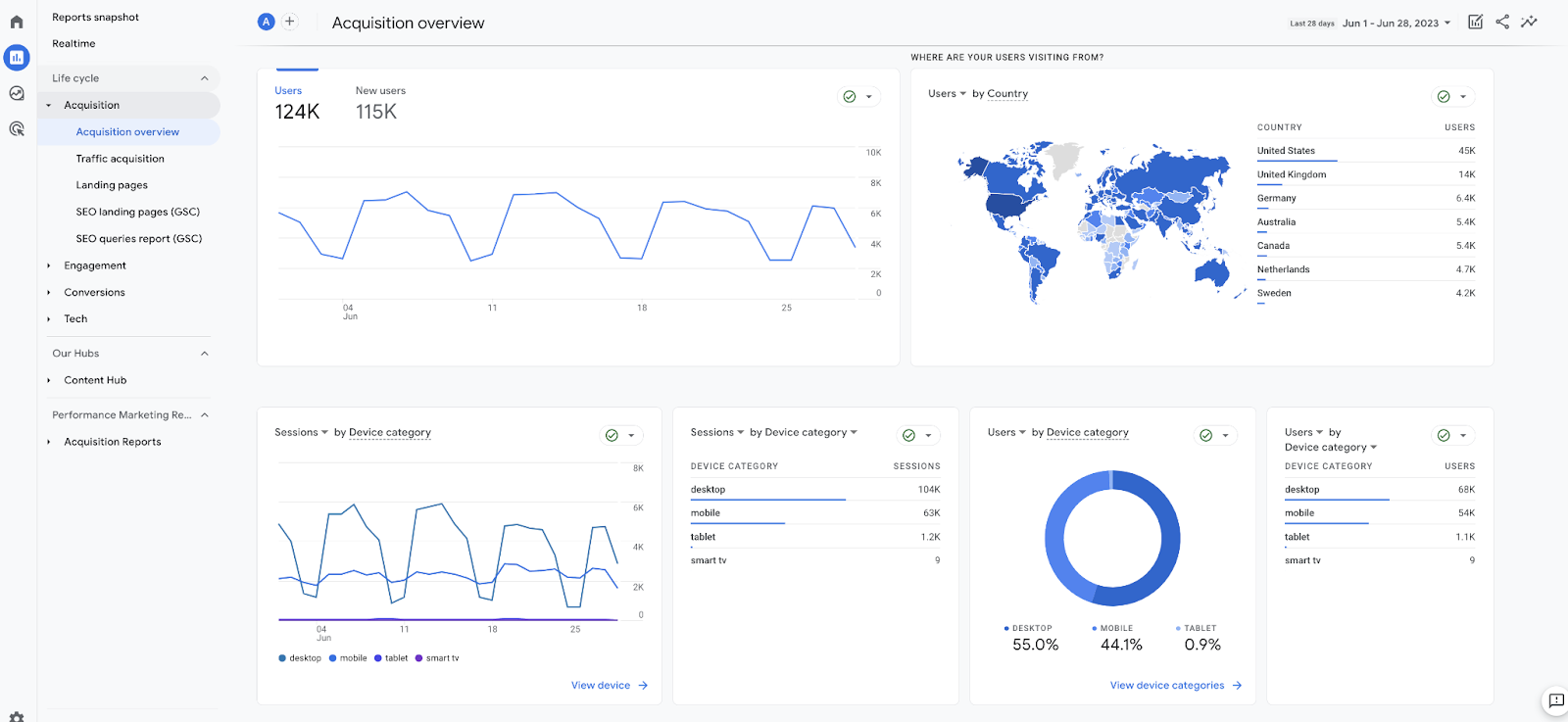Click 'by Country' dimension label

pos(1000,94)
